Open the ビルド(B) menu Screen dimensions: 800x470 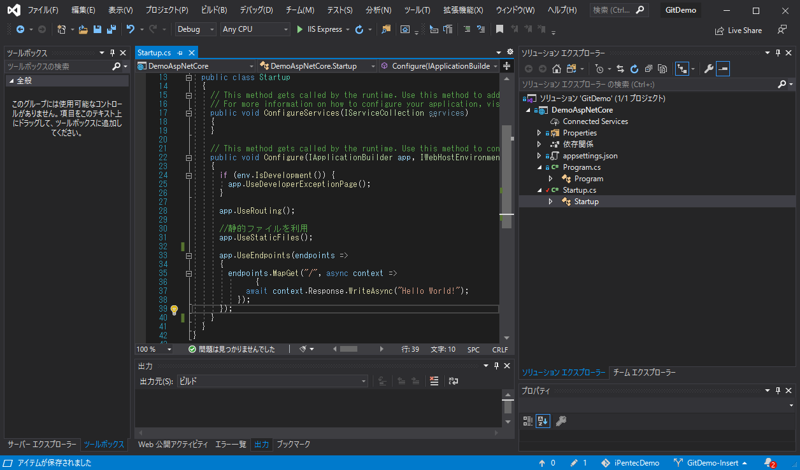pos(214,10)
